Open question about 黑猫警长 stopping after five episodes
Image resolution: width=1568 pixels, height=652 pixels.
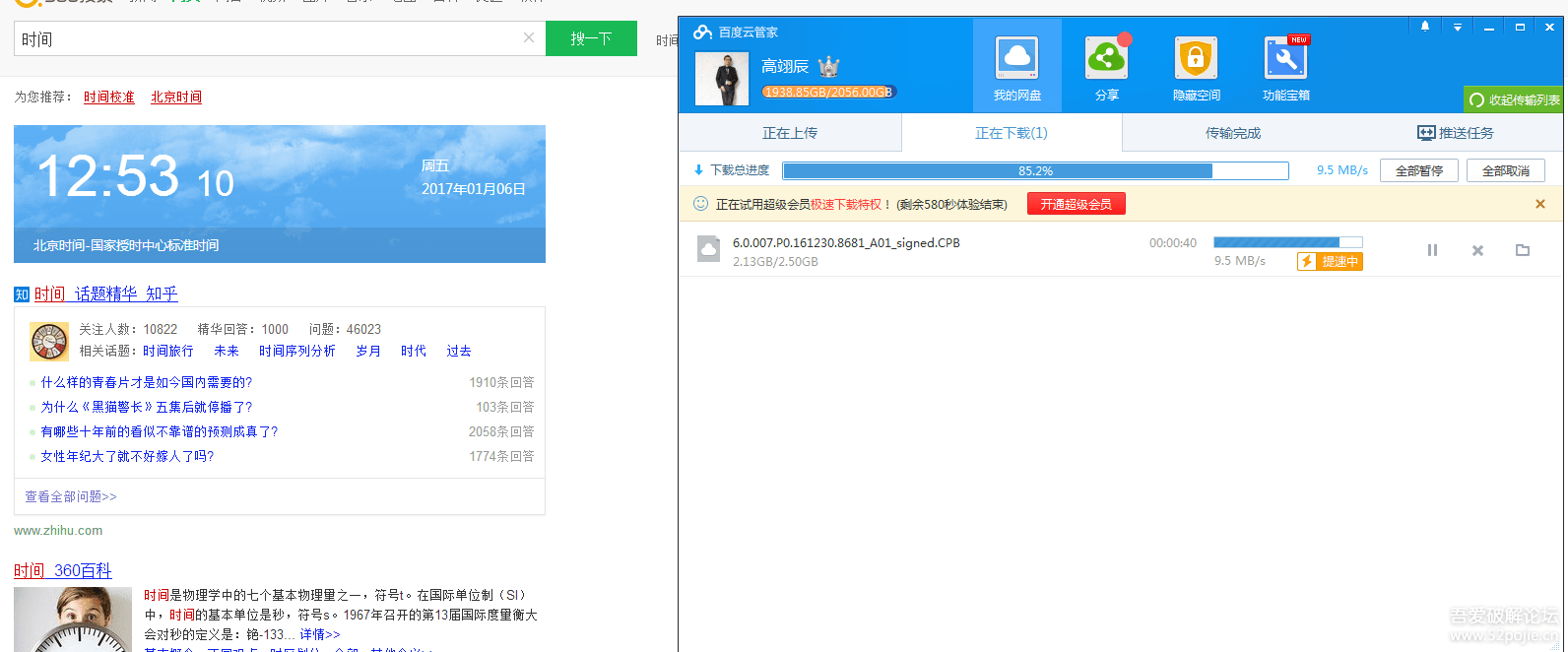tap(147, 407)
